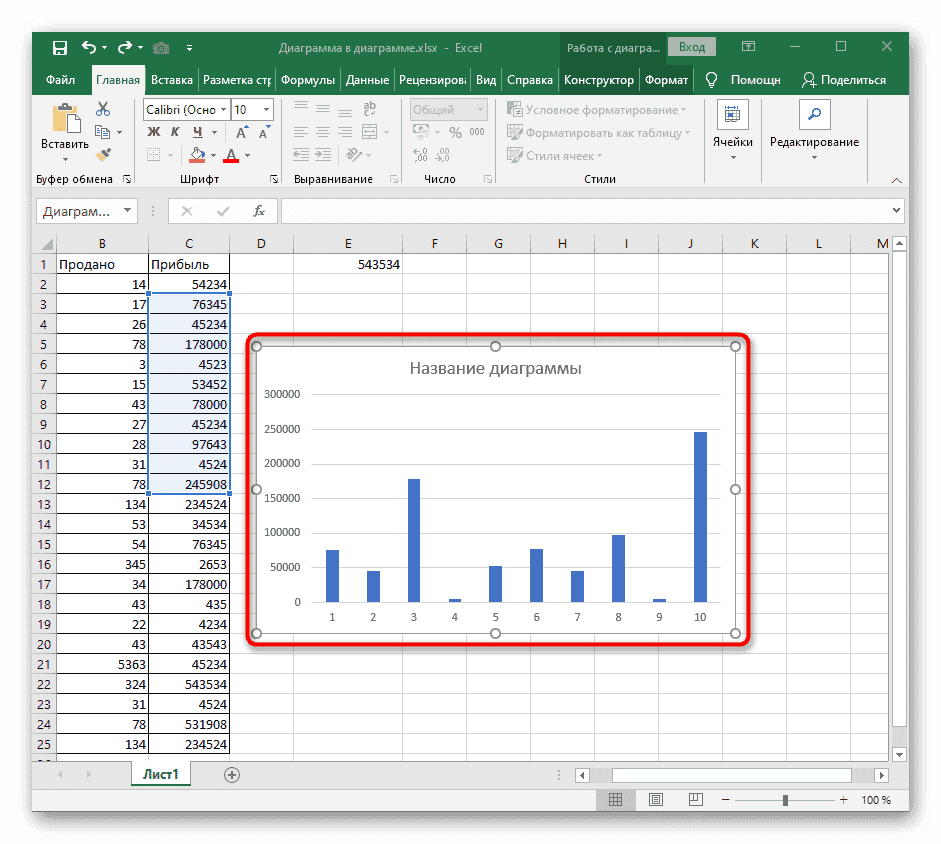Toggle Bold formatting (Ж)
Screen dimensions: 941x844
154,132
